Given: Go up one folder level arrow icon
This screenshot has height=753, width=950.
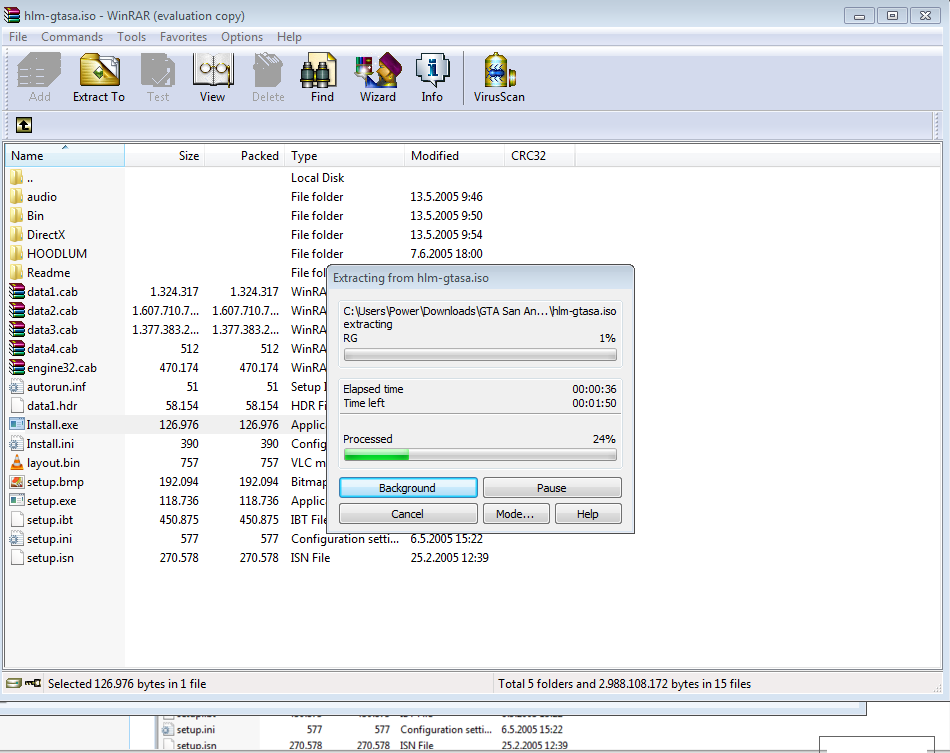Looking at the screenshot, I should click(x=24, y=125).
